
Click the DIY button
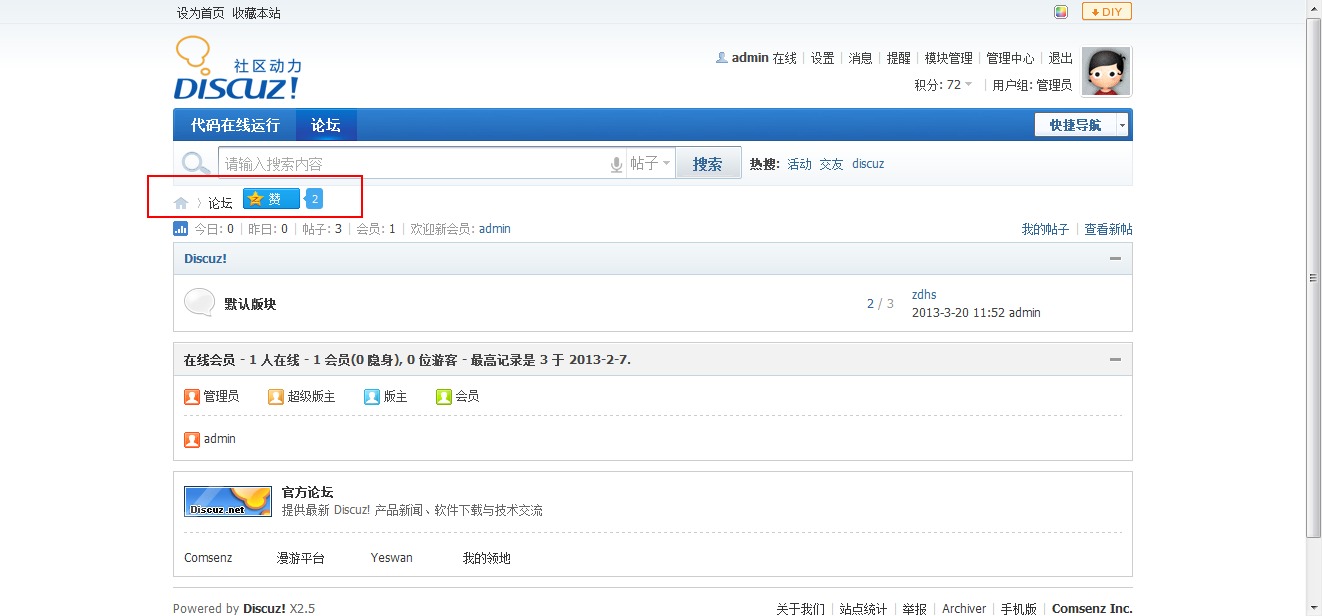click(x=1107, y=12)
